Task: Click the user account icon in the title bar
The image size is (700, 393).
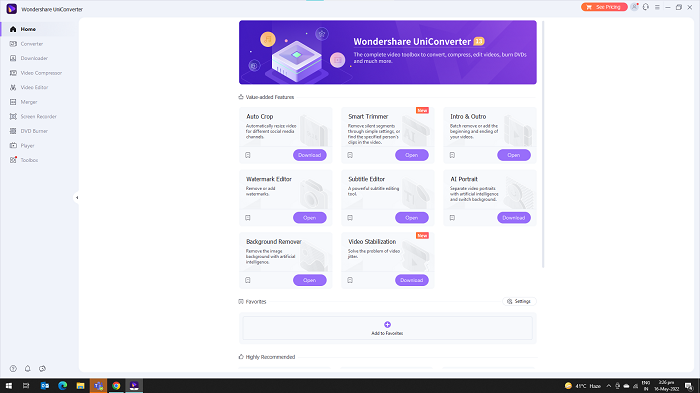Action: [x=634, y=7]
